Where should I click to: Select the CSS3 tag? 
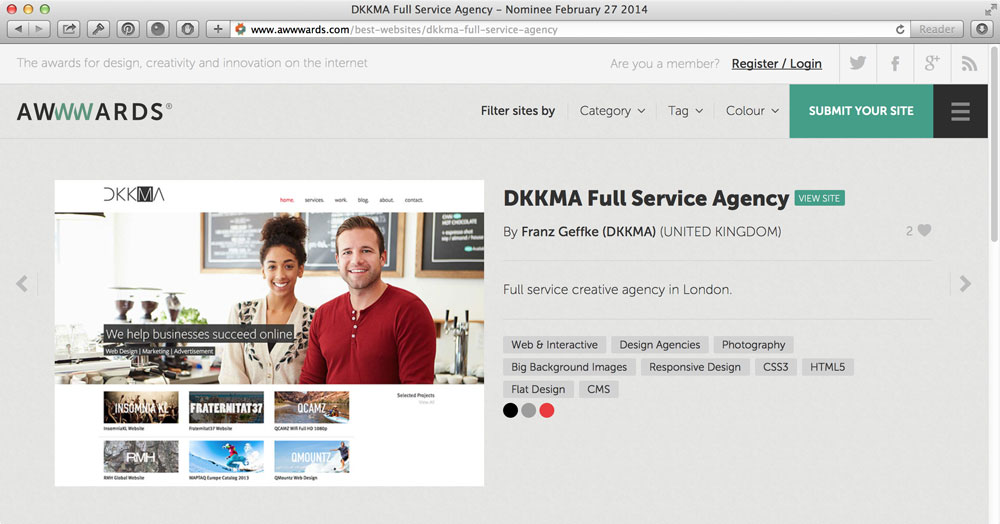coord(776,367)
